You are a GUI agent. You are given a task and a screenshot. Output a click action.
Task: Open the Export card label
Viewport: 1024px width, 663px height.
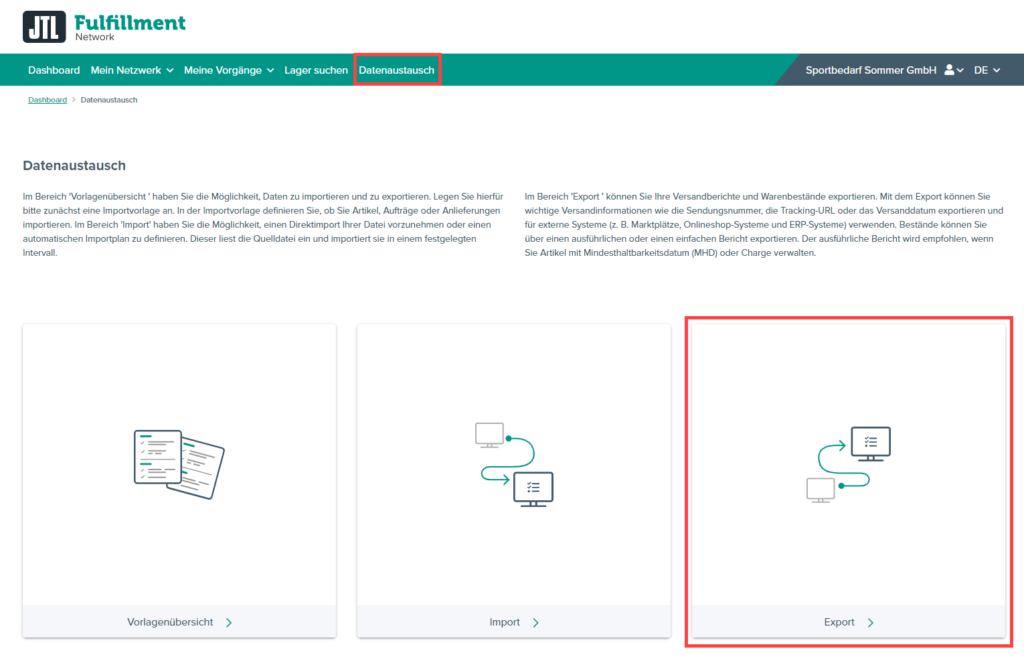click(839, 622)
